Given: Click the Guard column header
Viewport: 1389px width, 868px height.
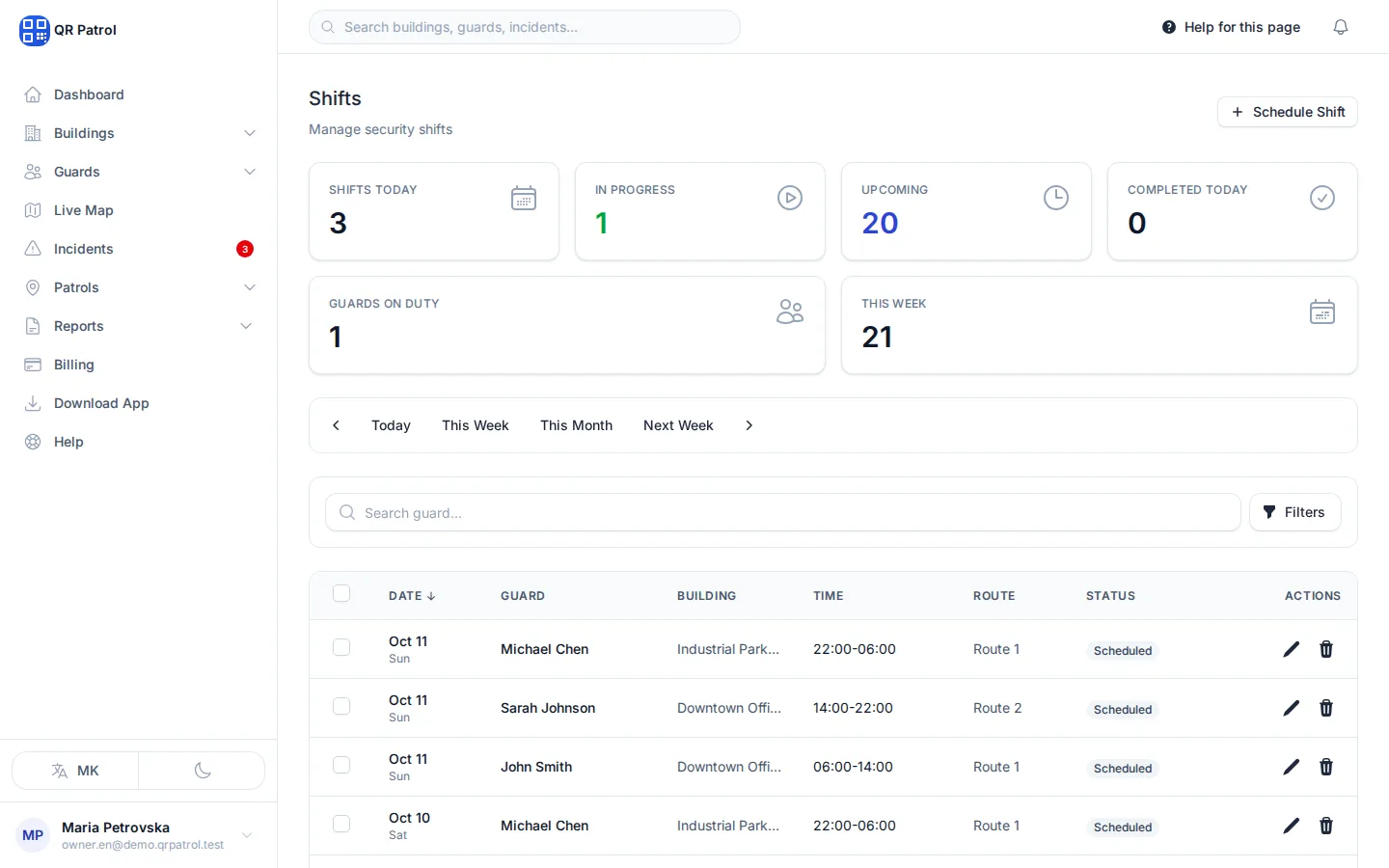Looking at the screenshot, I should [x=523, y=596].
